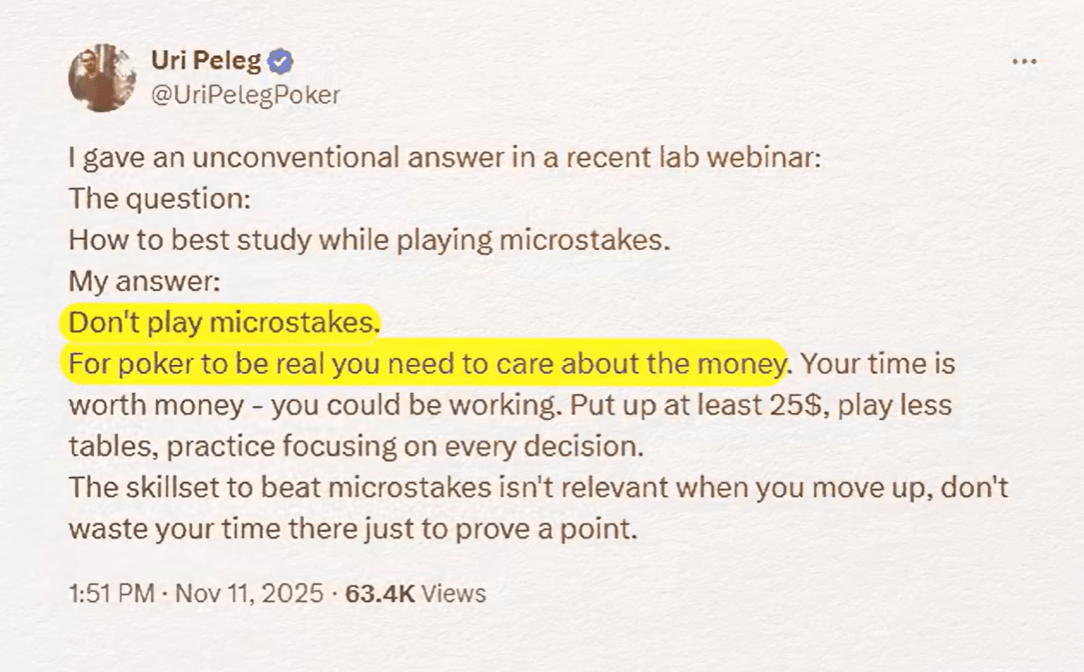Open Uri Peleg's profile avatar
1084x672 pixels.
coord(102,77)
